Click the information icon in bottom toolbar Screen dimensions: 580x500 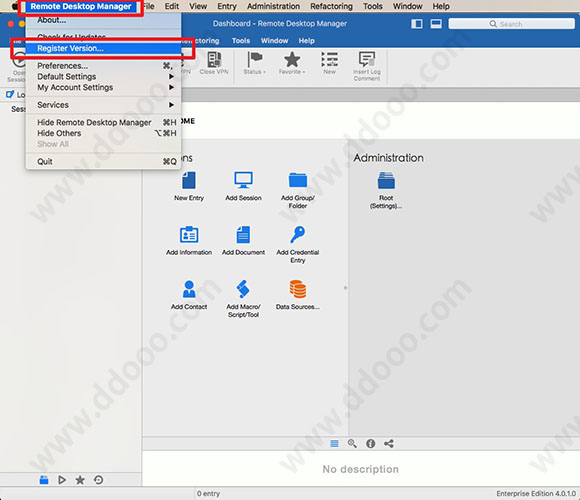click(x=371, y=443)
